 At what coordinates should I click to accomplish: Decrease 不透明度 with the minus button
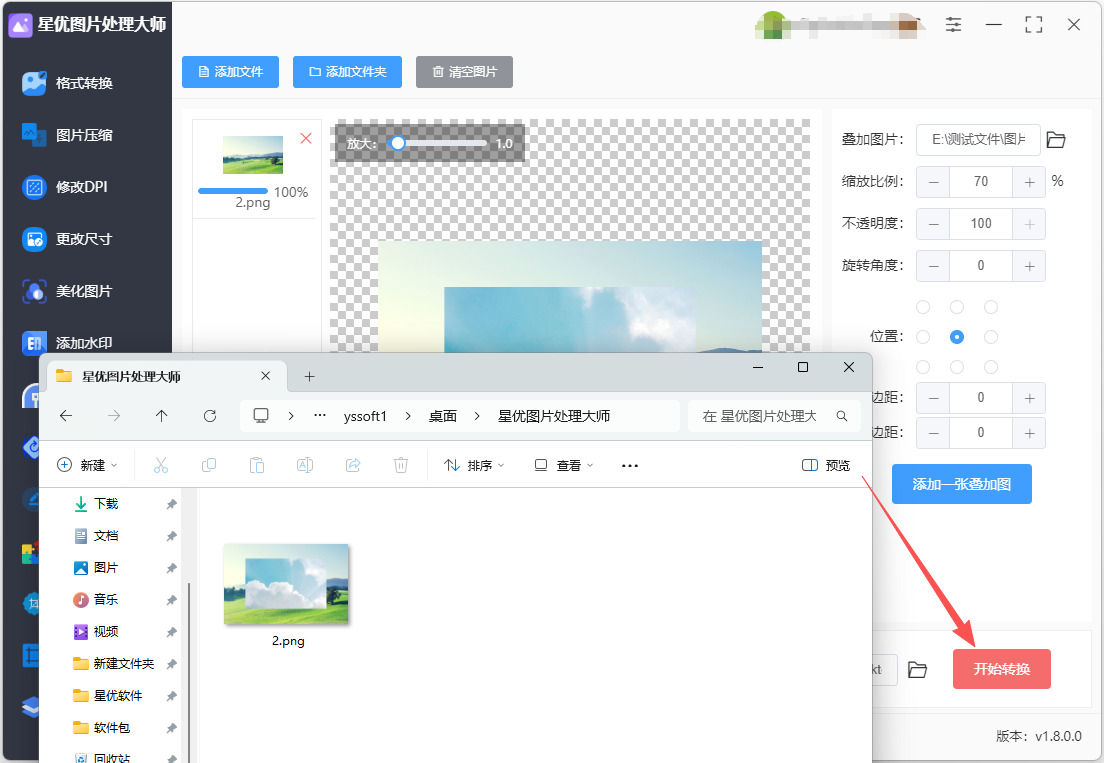[934, 224]
